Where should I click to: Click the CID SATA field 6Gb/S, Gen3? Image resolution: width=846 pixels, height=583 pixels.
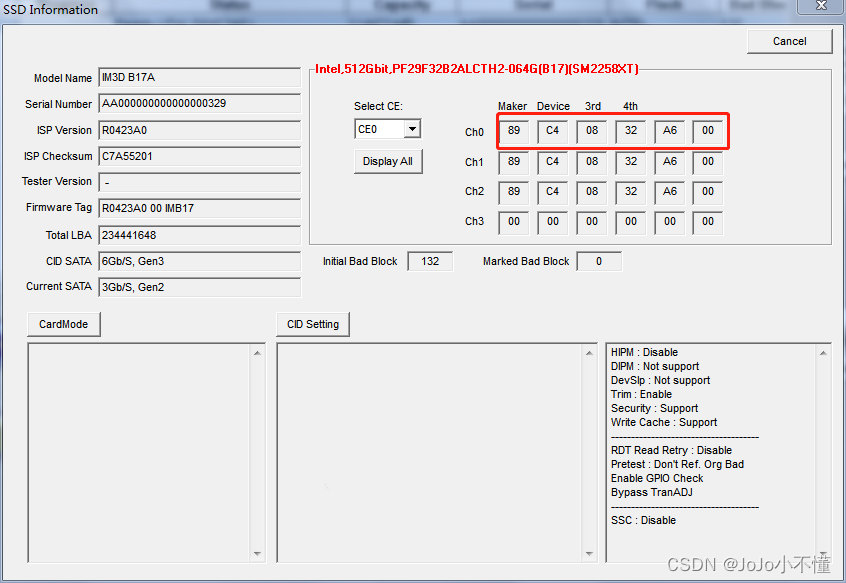[x=200, y=261]
